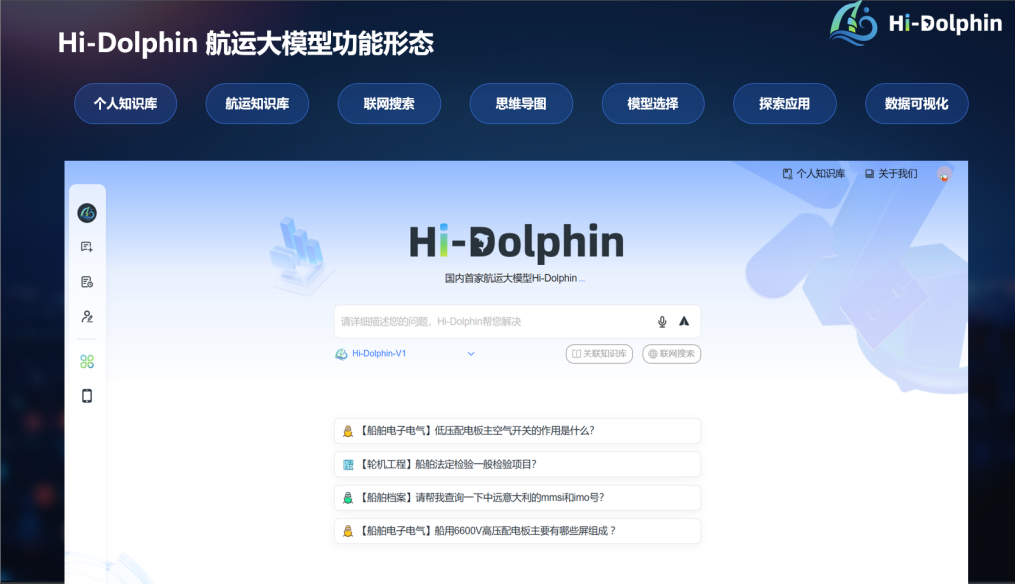Click the Hi-Dolphin logo in slide header
The height and width of the screenshot is (584, 1015).
pyautogui.click(x=916, y=23)
